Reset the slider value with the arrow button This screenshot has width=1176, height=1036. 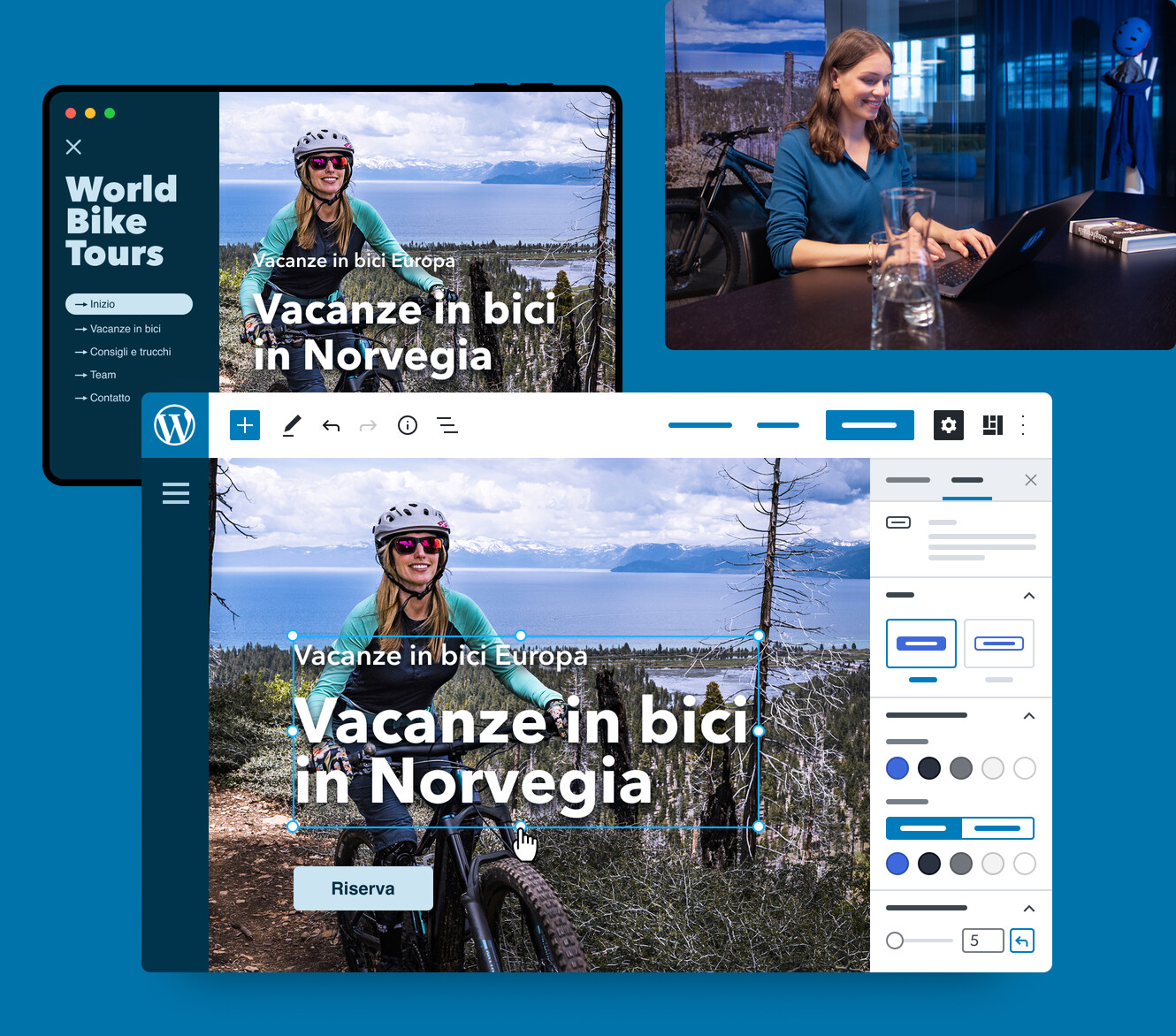pyautogui.click(x=1022, y=941)
